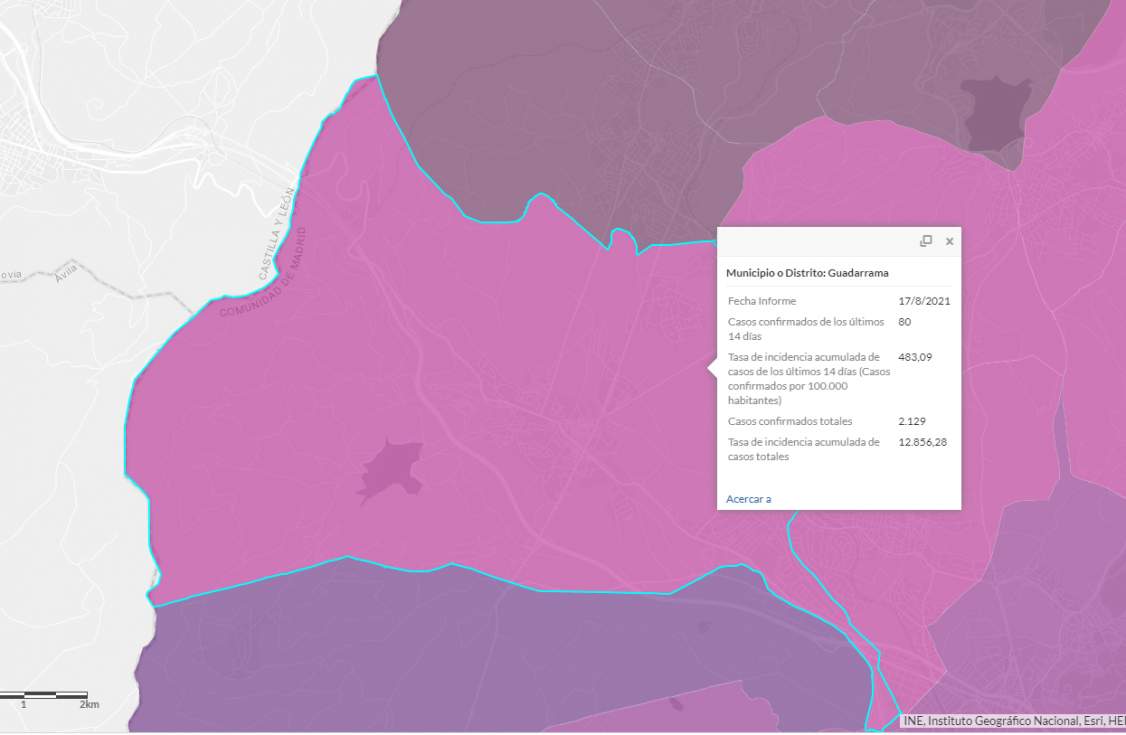Click the popup's left pointer arrow
This screenshot has height=735, width=1126.
(x=712, y=368)
